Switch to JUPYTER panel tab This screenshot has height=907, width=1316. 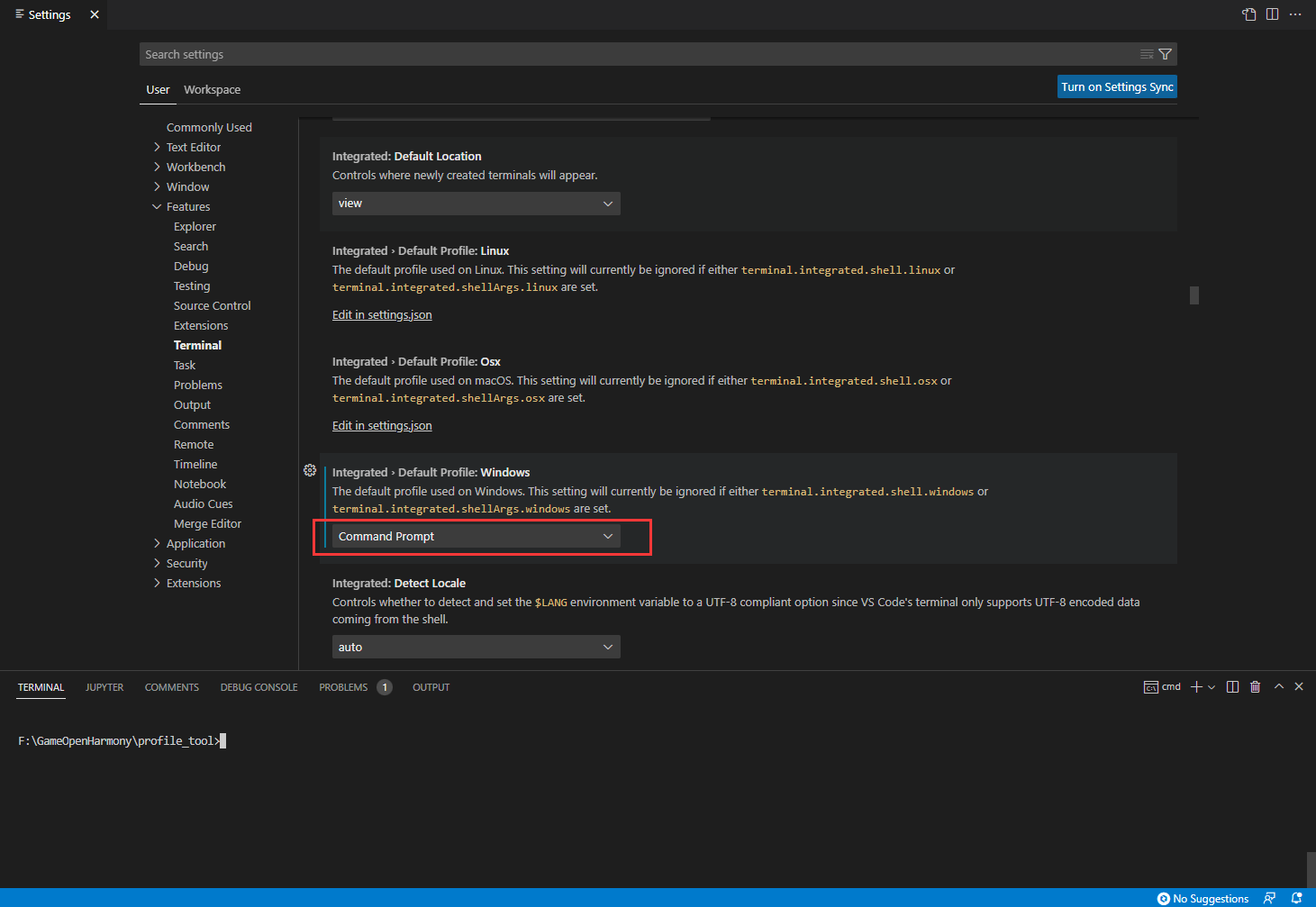point(104,687)
